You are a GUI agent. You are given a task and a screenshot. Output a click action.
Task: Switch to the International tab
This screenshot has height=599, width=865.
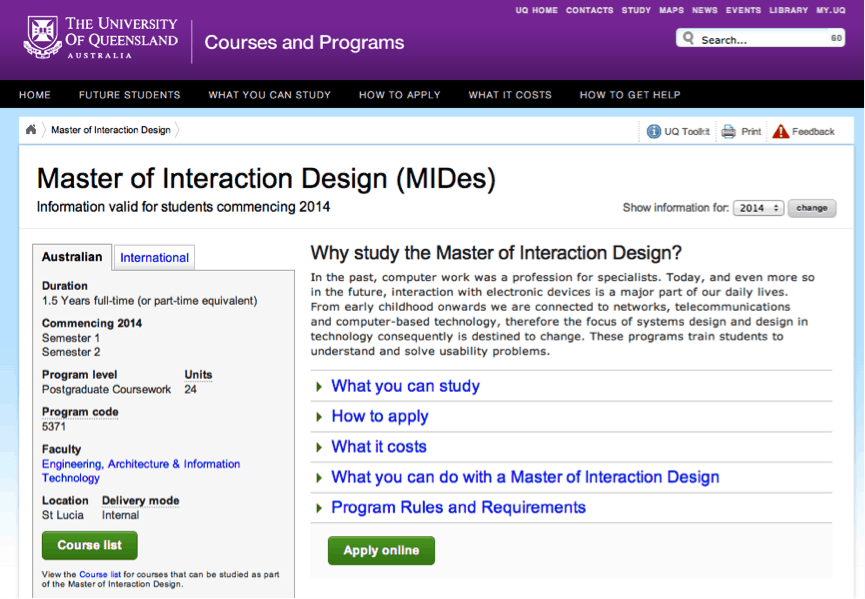pos(154,258)
